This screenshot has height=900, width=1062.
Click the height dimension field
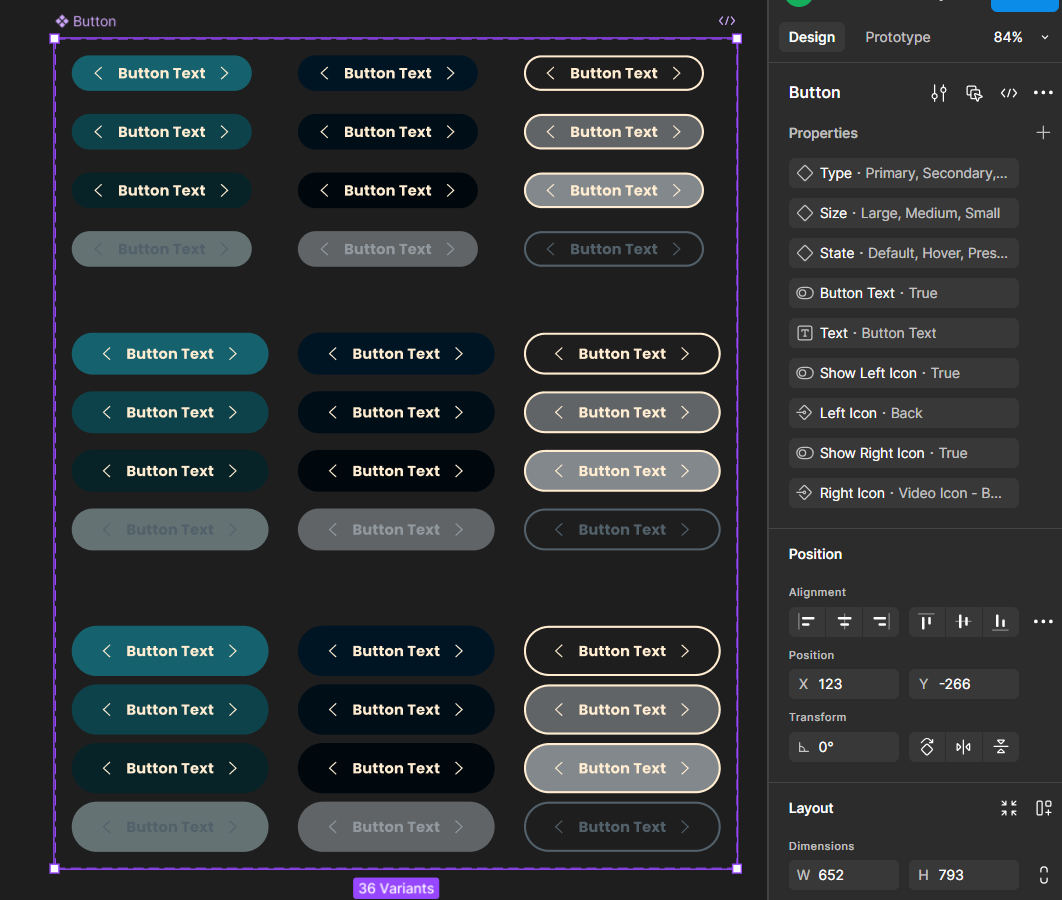pyautogui.click(x=964, y=875)
